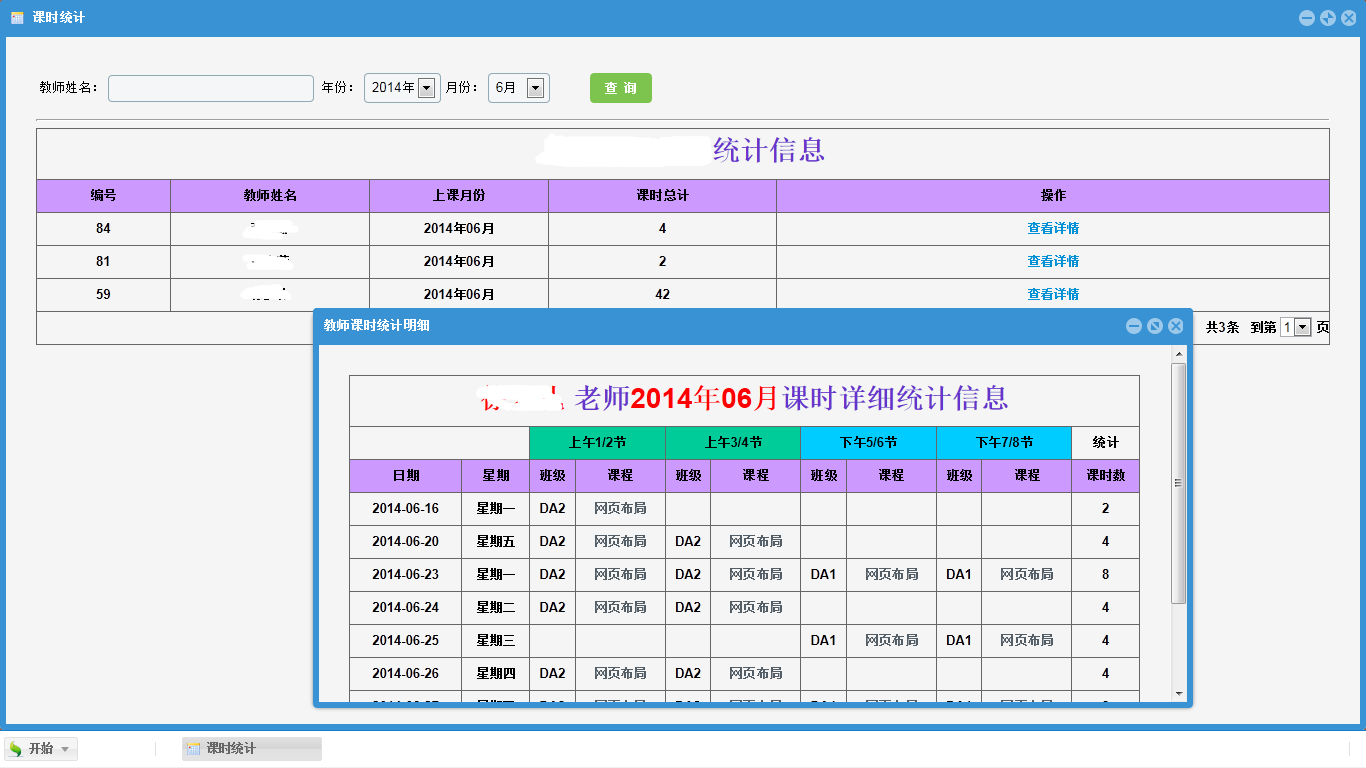The image size is (1366, 768).
Task: Click the dialog scrollbar down arrow
Action: click(x=1179, y=693)
